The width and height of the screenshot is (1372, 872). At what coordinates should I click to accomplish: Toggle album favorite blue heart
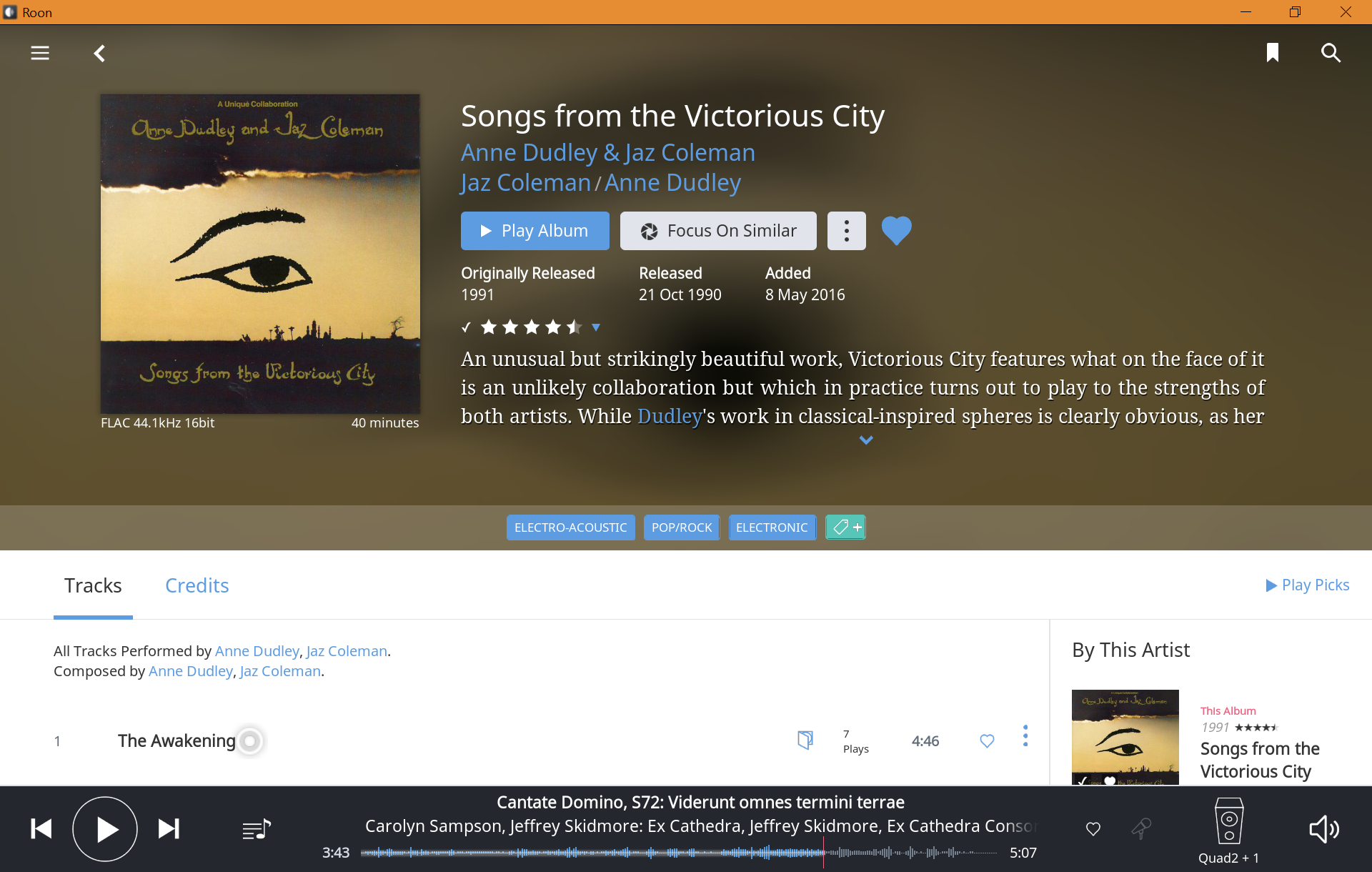pyautogui.click(x=896, y=231)
